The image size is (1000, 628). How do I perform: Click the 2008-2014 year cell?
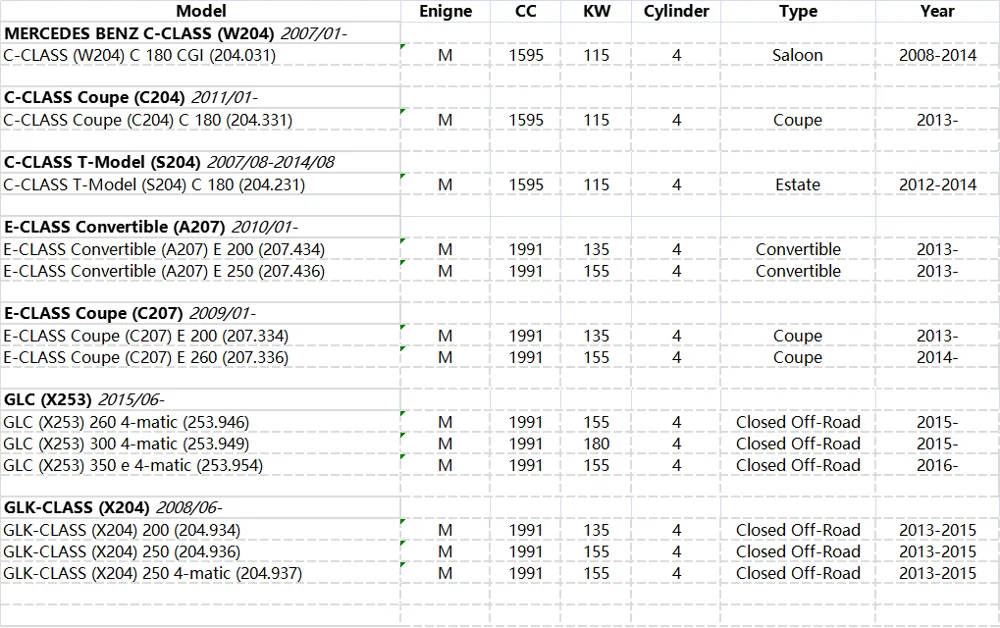[x=938, y=55]
